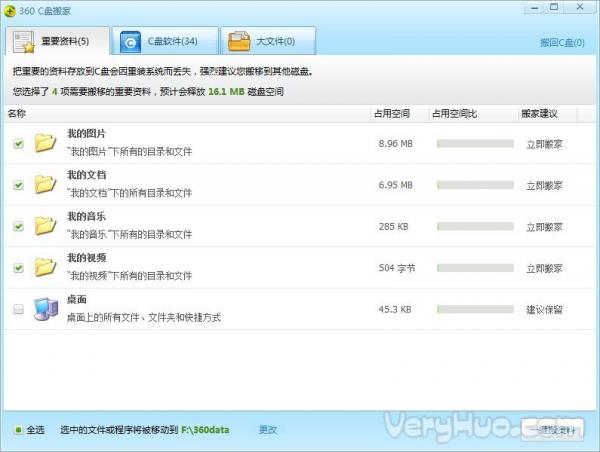Uncheck the 我的图片 checkbox
The height and width of the screenshot is (452, 600).
(x=18, y=144)
